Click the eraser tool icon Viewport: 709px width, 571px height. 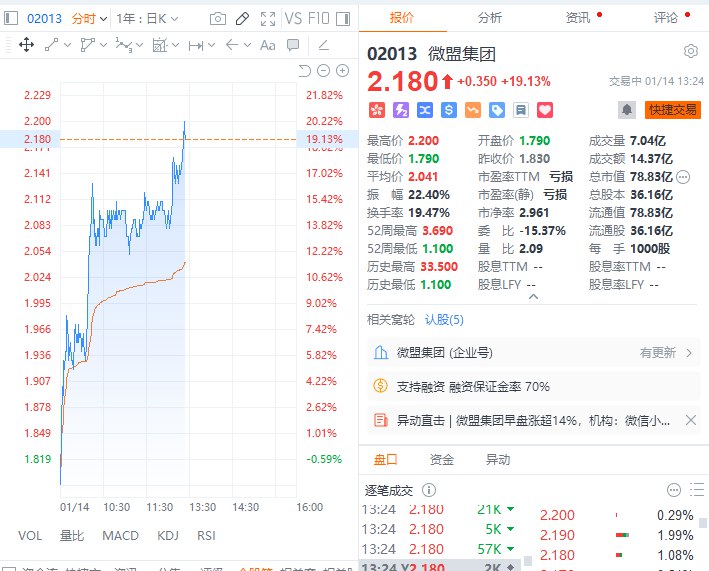(323, 45)
